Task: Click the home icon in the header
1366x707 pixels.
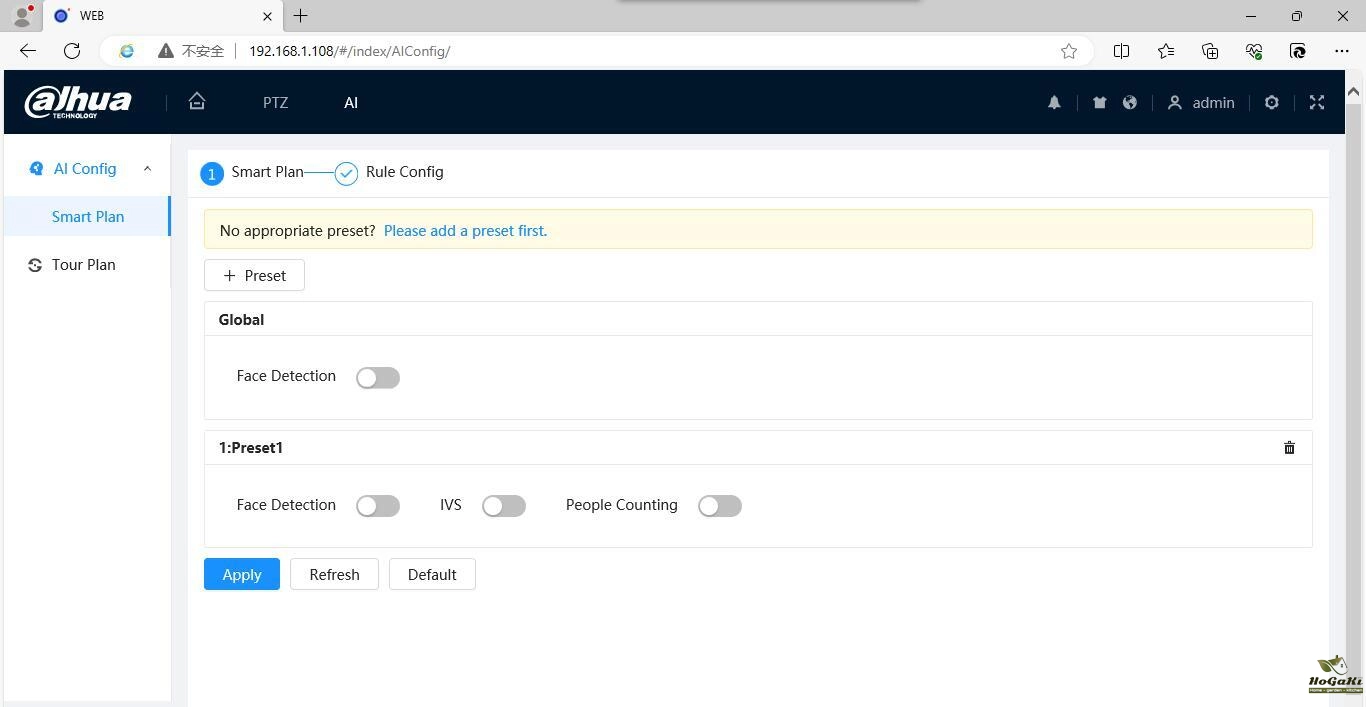Action: click(x=197, y=102)
